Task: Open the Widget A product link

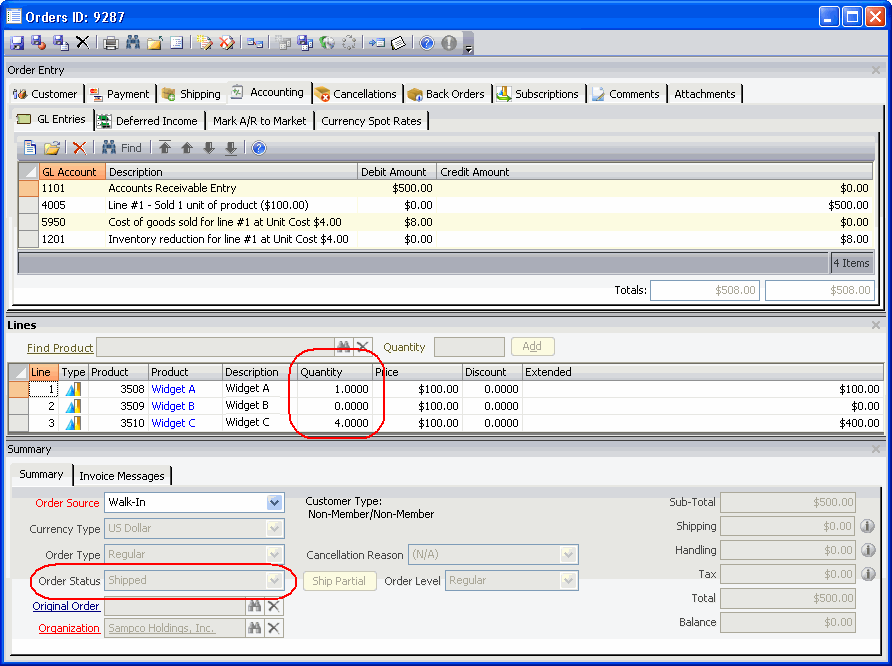Action: pos(174,389)
